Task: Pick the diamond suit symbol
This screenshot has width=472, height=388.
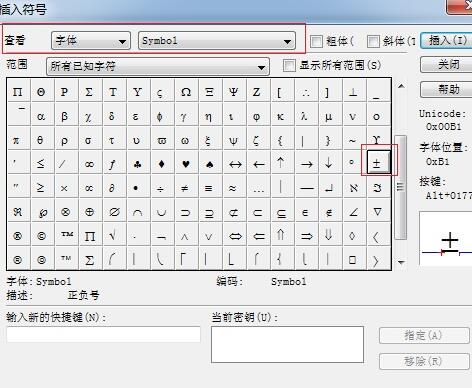Action: [161, 163]
